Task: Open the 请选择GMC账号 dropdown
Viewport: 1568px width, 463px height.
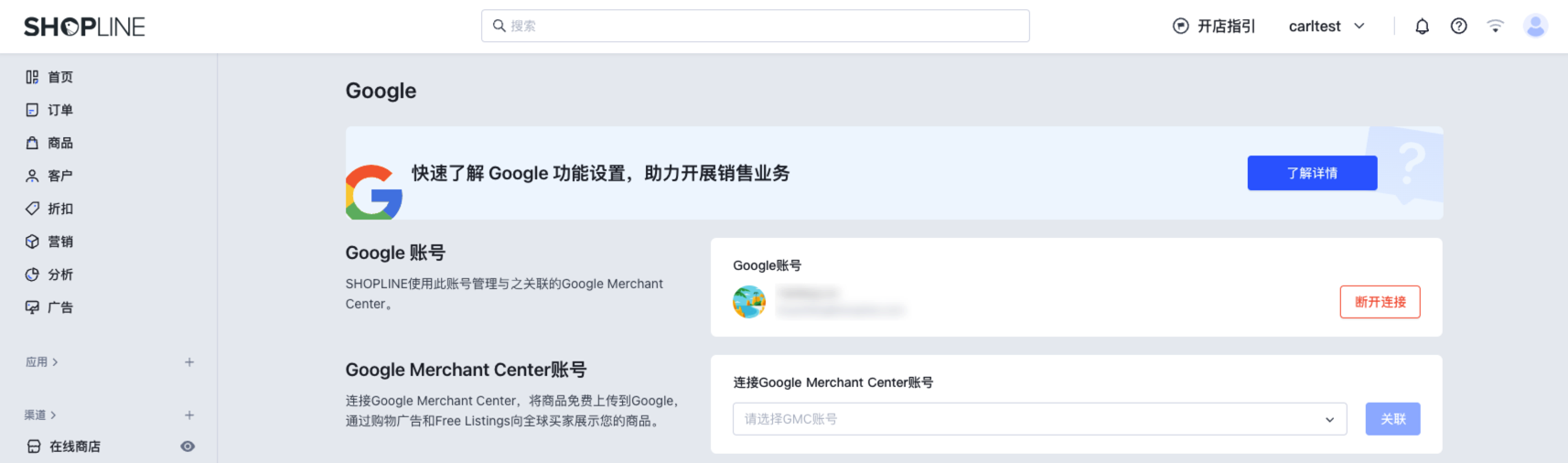Action: click(x=1039, y=419)
